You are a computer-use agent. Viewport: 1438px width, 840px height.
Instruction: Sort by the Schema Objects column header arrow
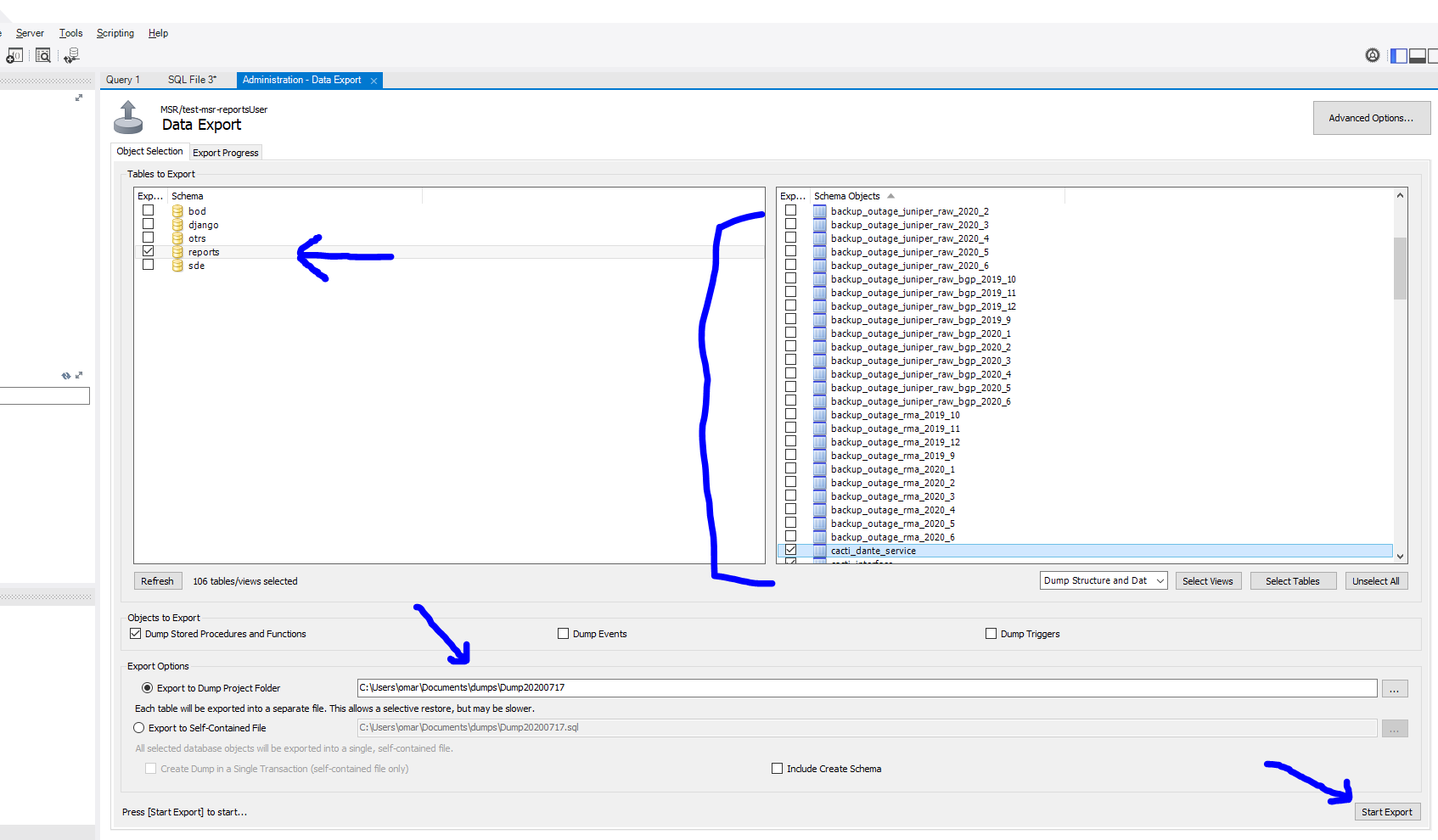point(890,196)
